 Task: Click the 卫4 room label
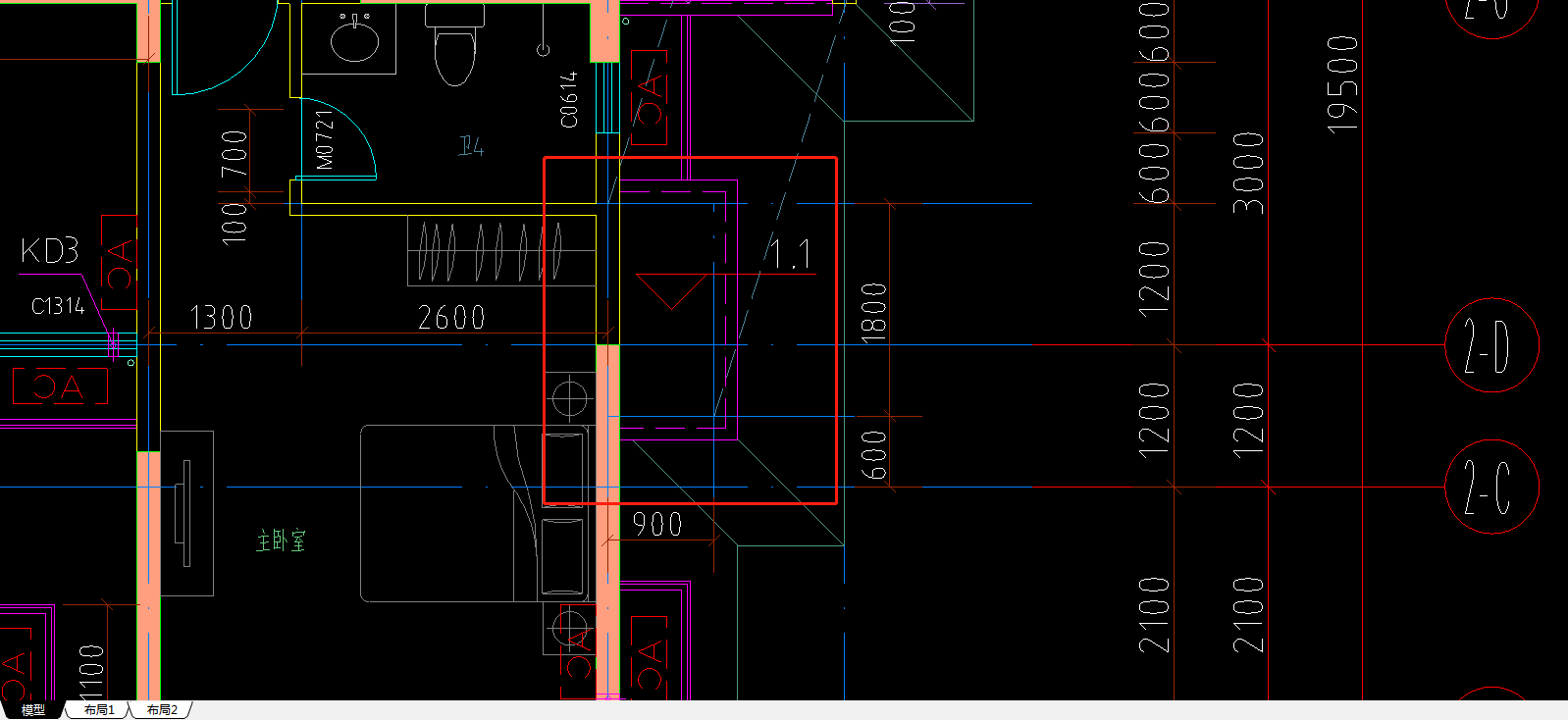(472, 147)
